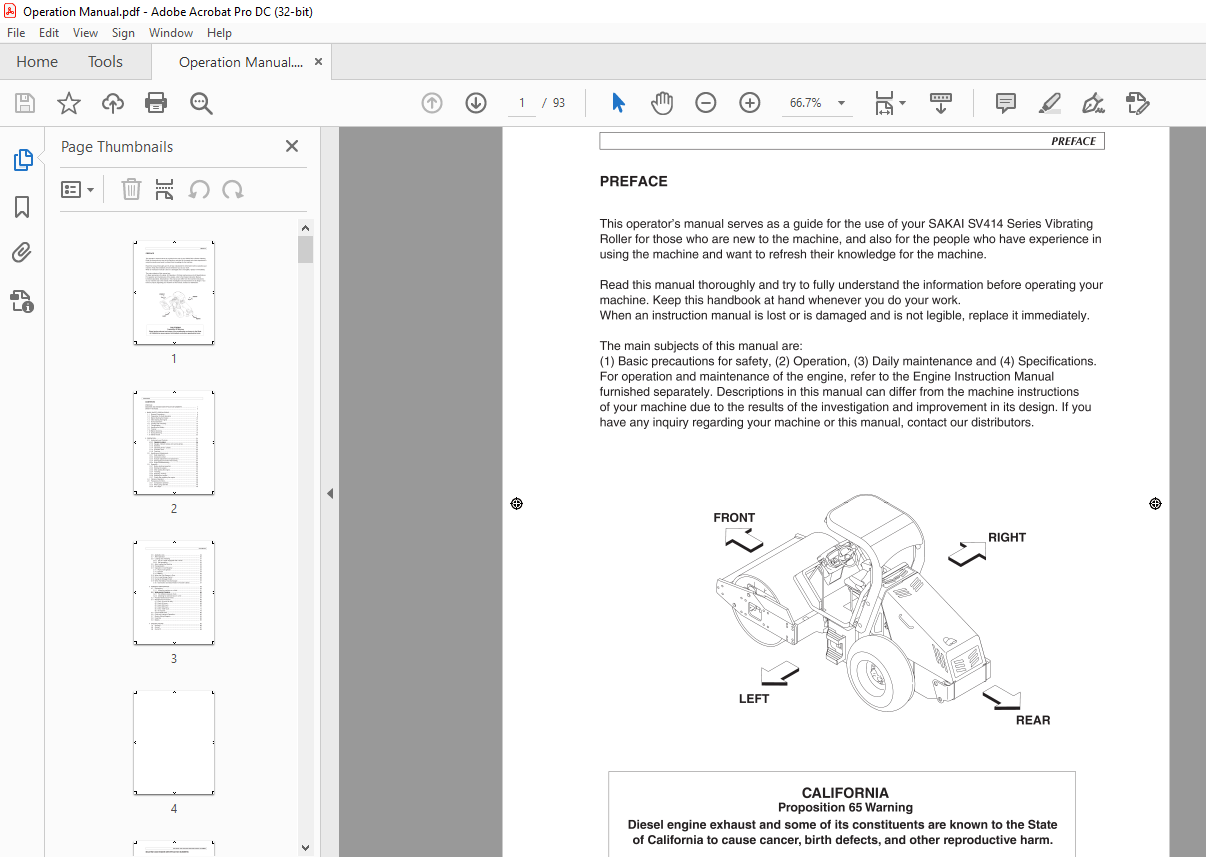
Task: Select page 1 thumbnail
Action: [x=174, y=293]
